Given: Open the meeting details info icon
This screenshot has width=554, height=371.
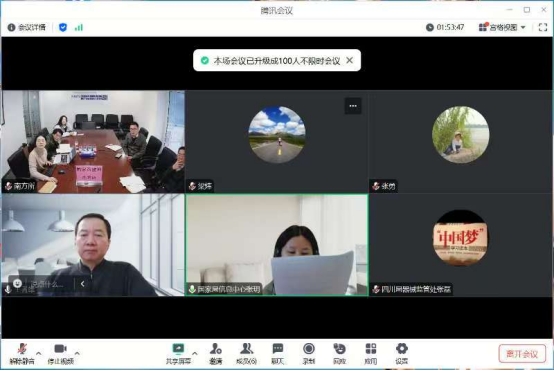Looking at the screenshot, I should pyautogui.click(x=11, y=27).
